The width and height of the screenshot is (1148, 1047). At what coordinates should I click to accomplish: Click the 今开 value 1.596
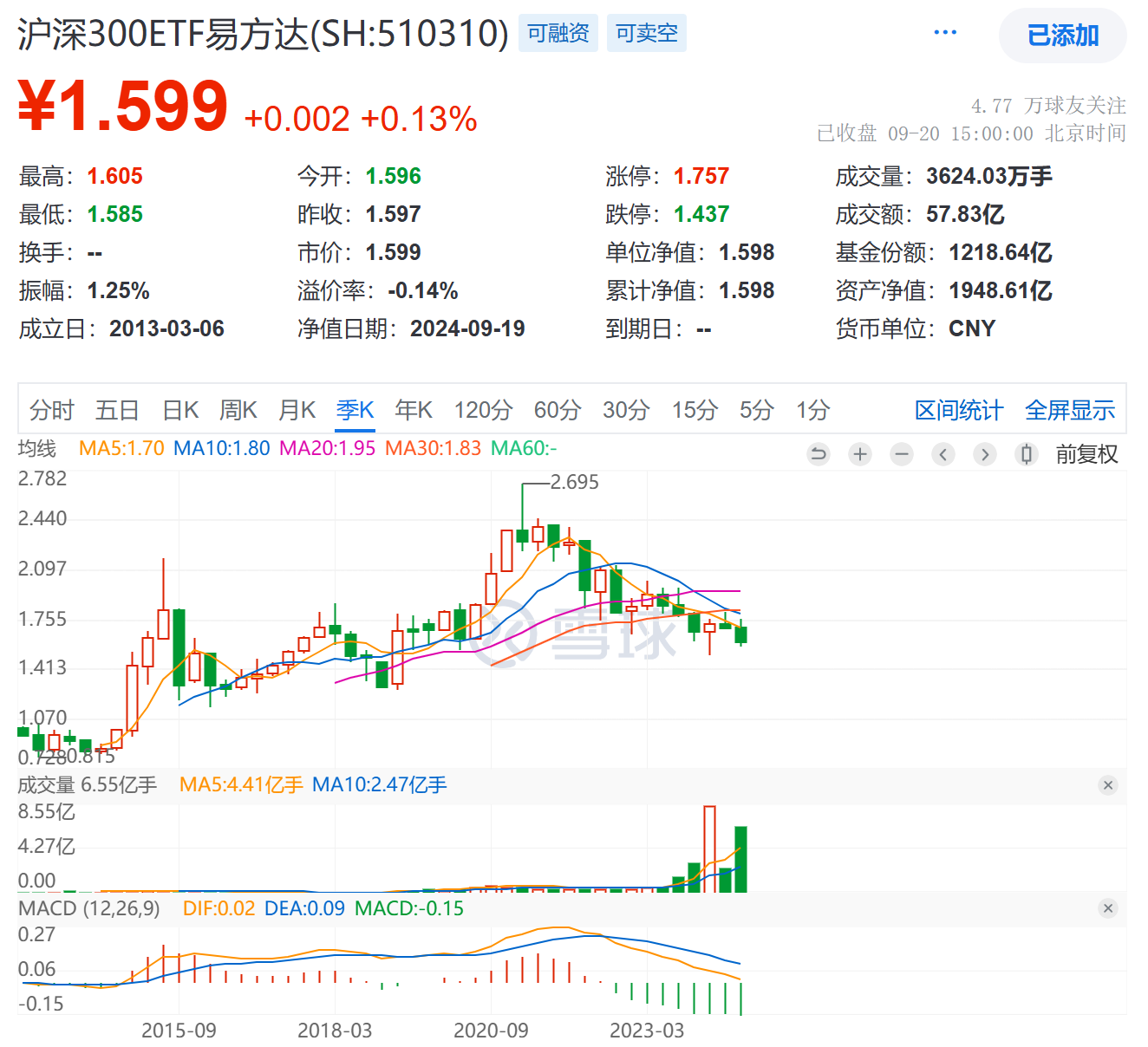tap(394, 176)
